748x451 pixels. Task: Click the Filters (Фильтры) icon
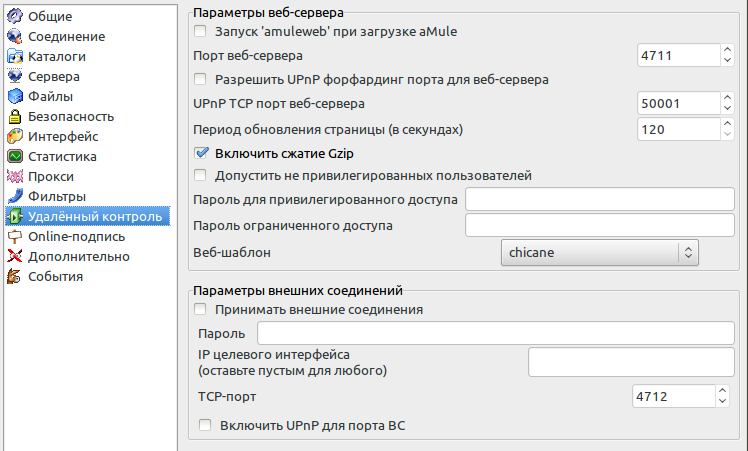coord(15,196)
